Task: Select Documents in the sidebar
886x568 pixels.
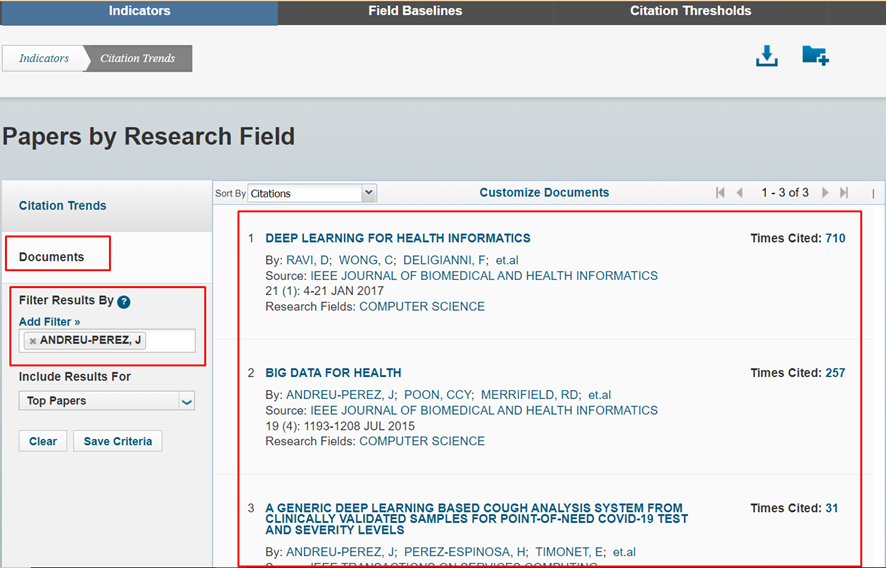Action: pos(51,257)
